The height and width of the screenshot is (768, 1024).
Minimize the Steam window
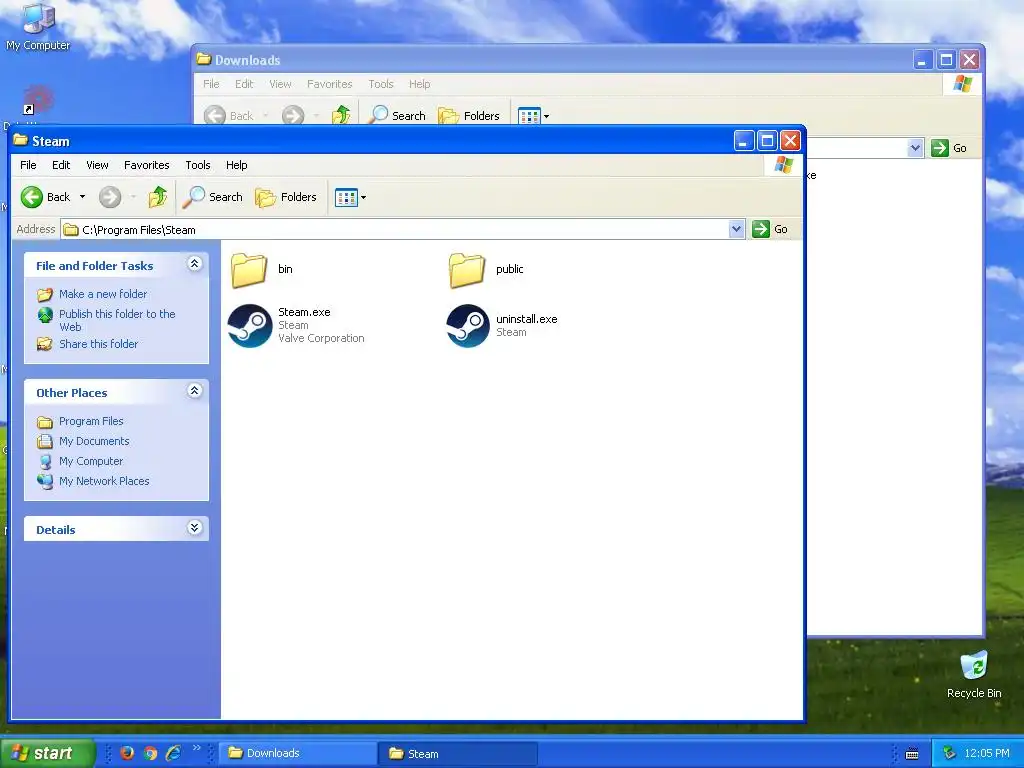744,141
